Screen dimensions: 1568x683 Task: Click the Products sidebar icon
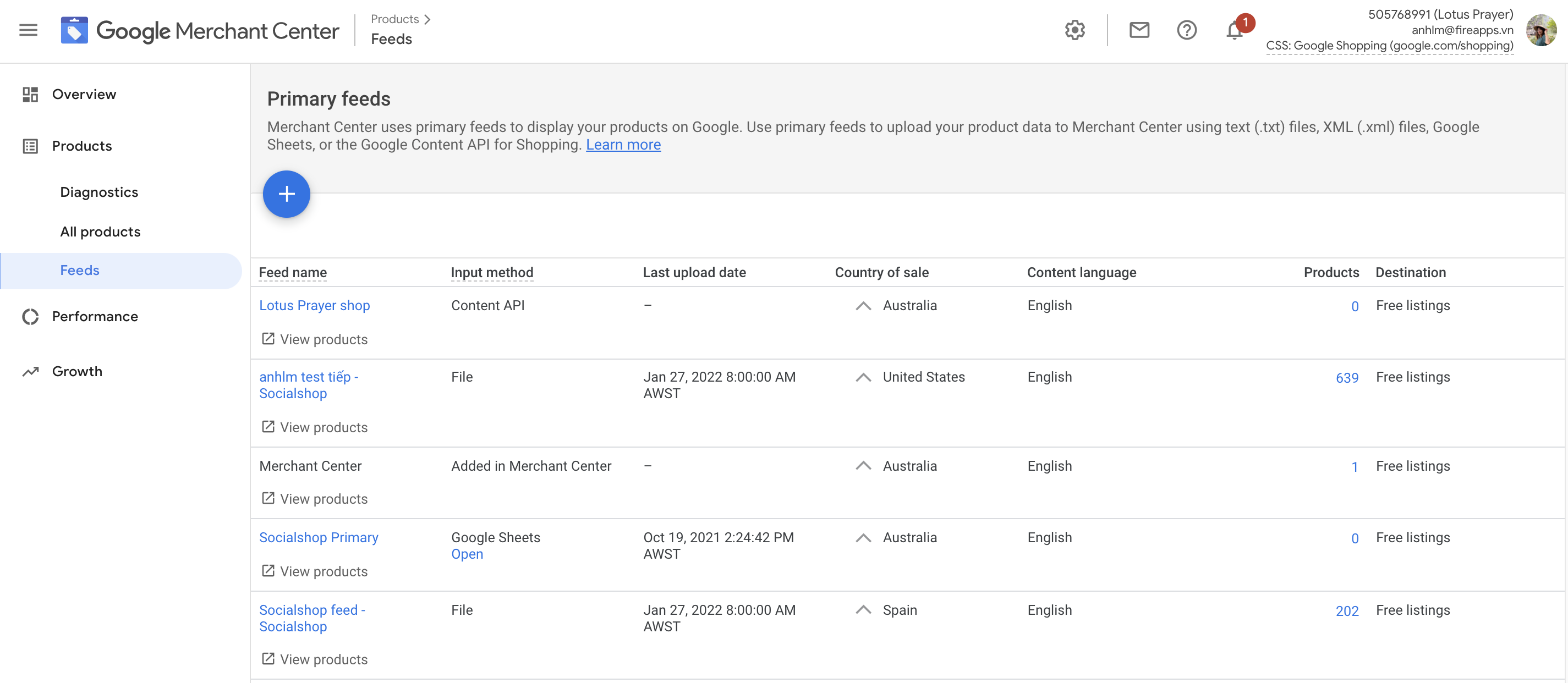coord(30,145)
